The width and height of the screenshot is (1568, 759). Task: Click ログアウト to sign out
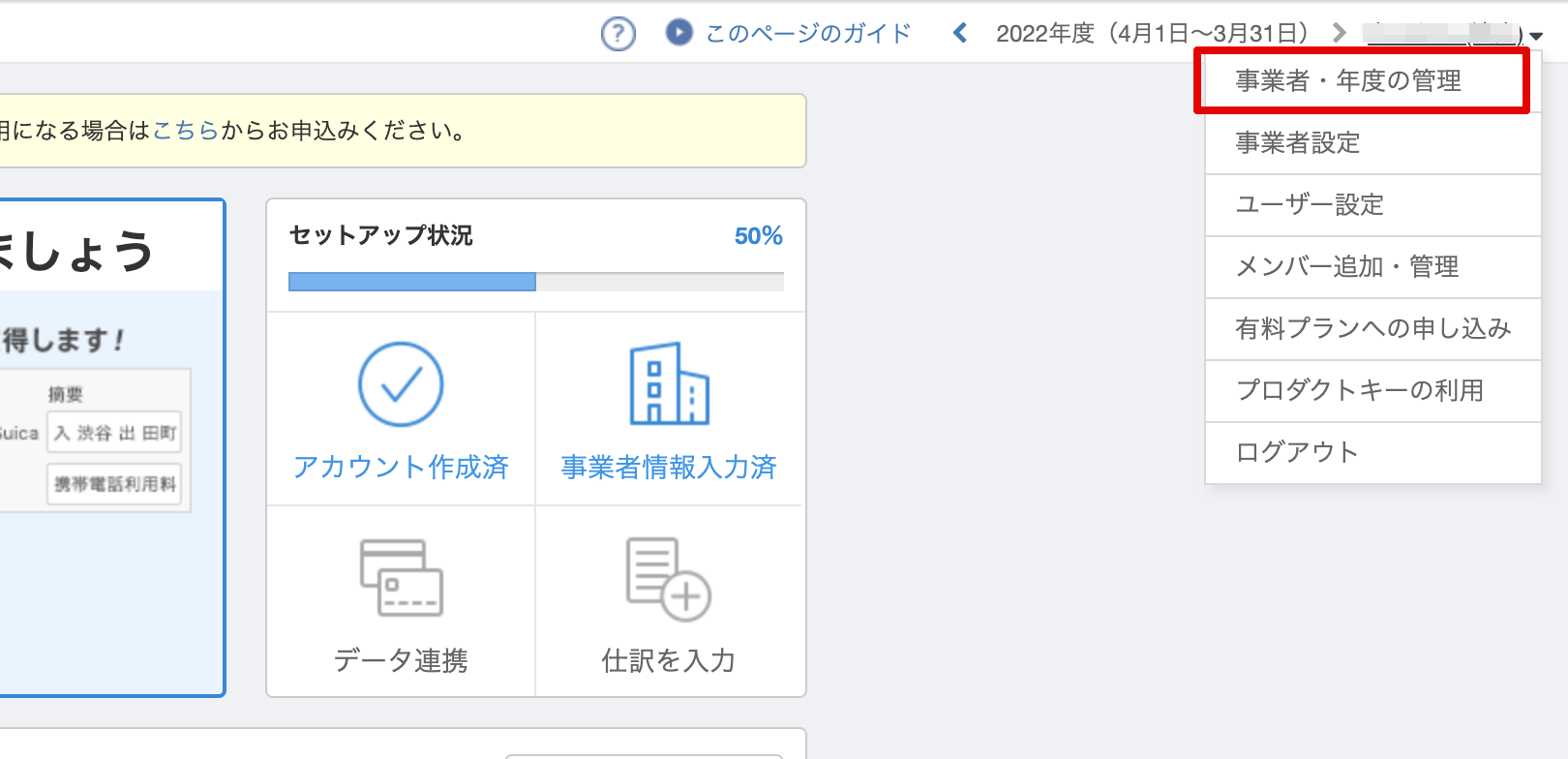click(1297, 452)
